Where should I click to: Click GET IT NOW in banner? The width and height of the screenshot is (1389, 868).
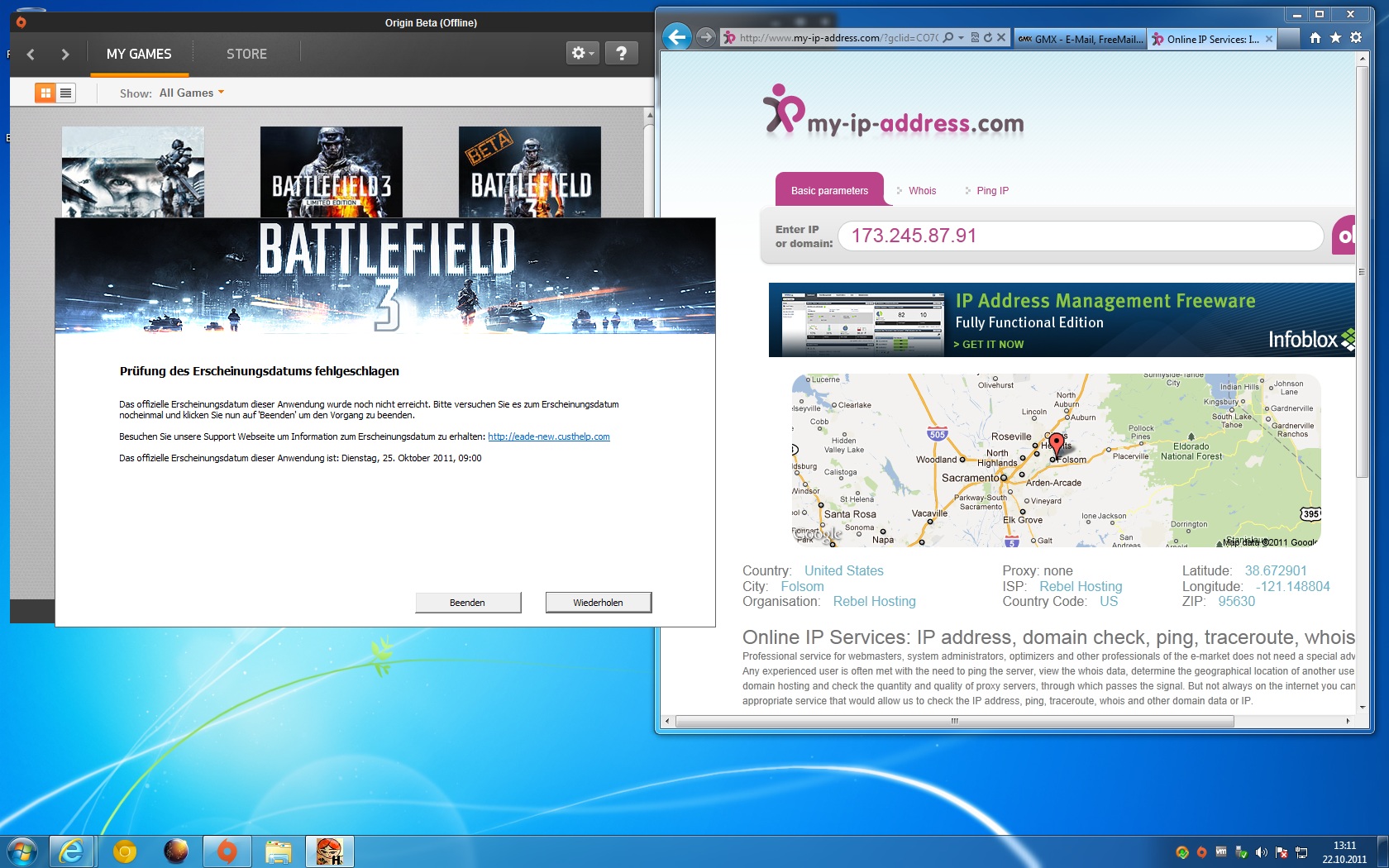pos(989,345)
